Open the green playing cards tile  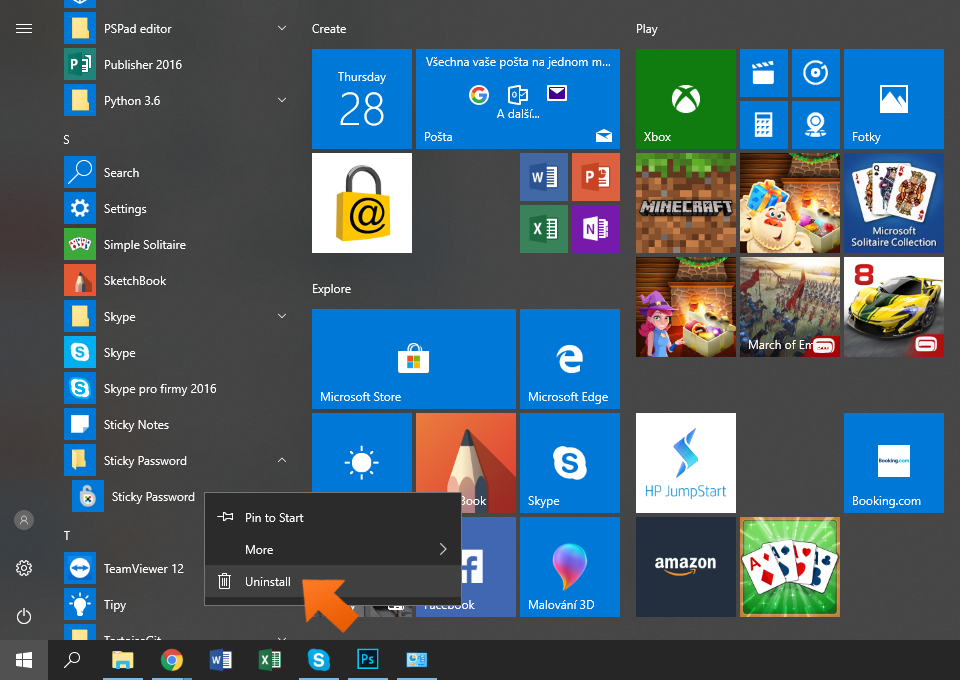790,567
